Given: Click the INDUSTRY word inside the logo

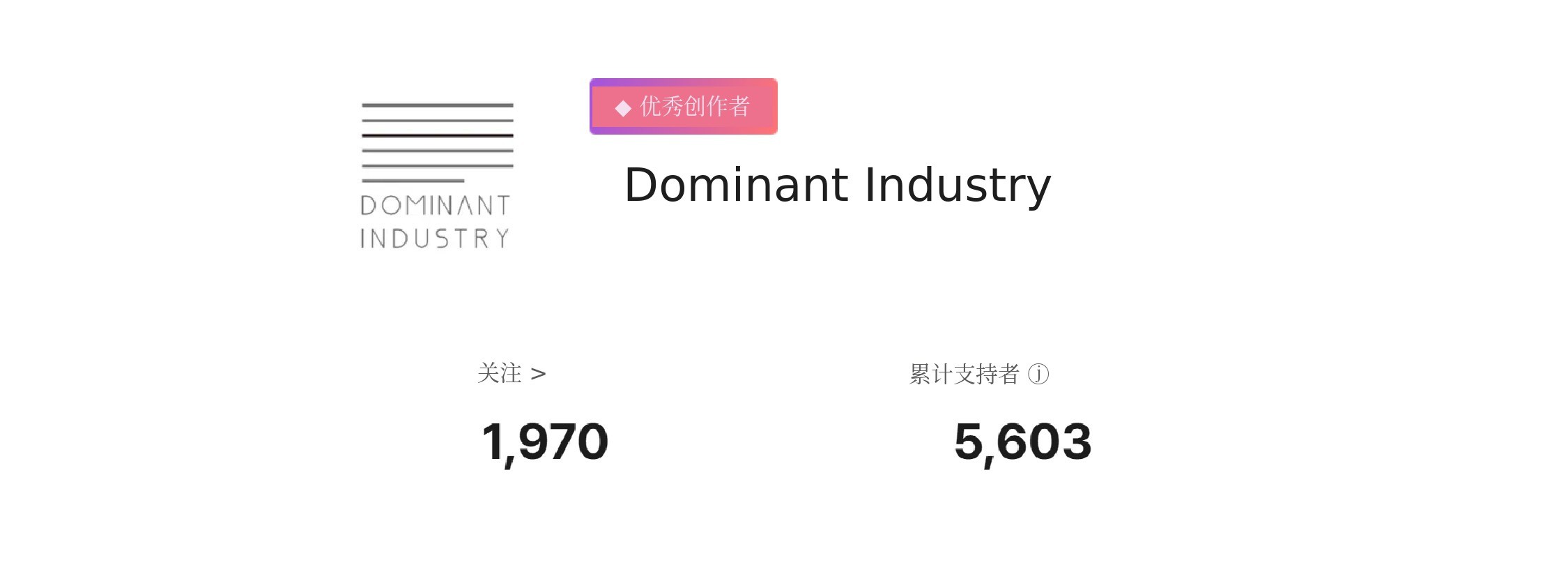Looking at the screenshot, I should [436, 239].
